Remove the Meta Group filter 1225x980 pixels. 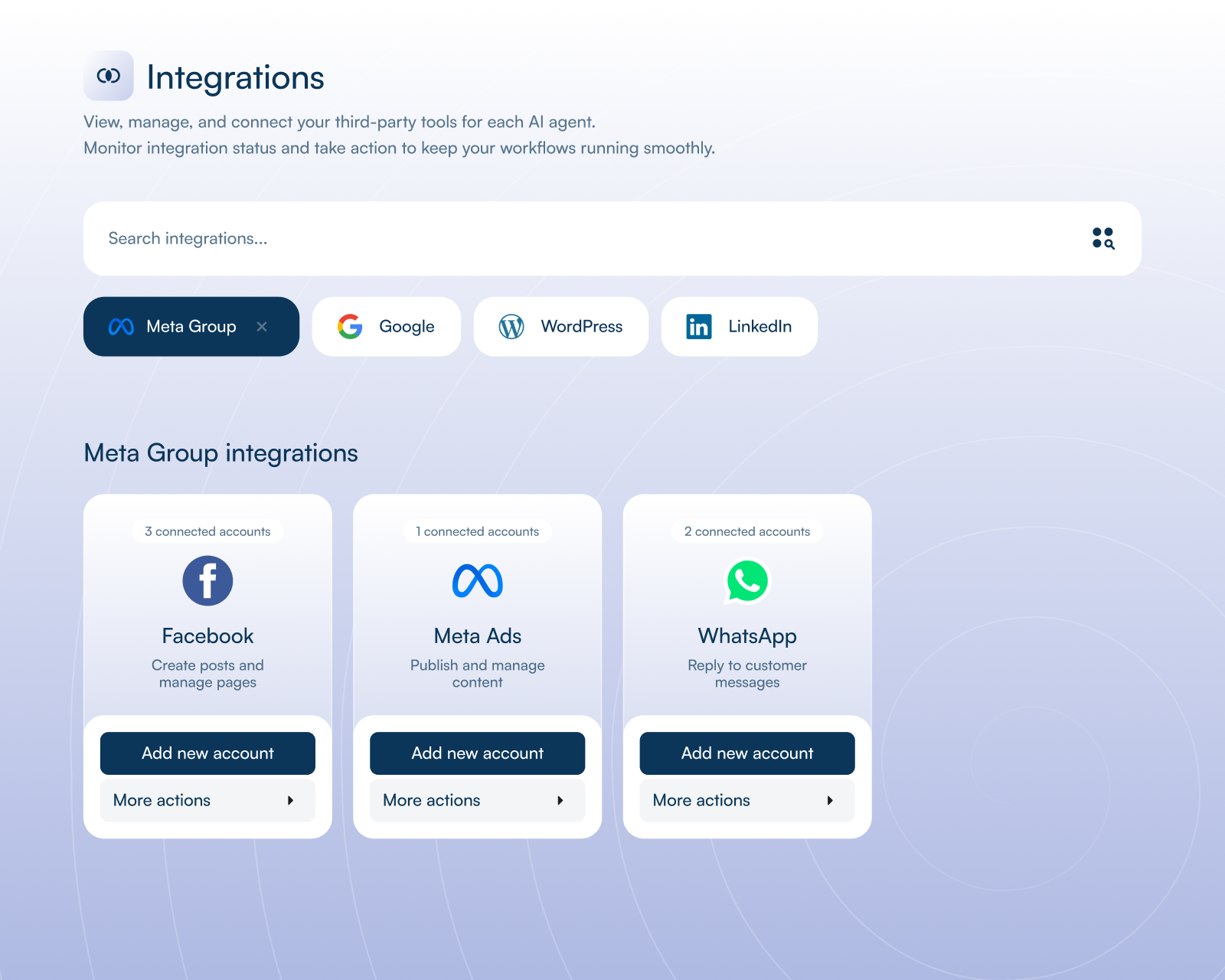pos(261,326)
